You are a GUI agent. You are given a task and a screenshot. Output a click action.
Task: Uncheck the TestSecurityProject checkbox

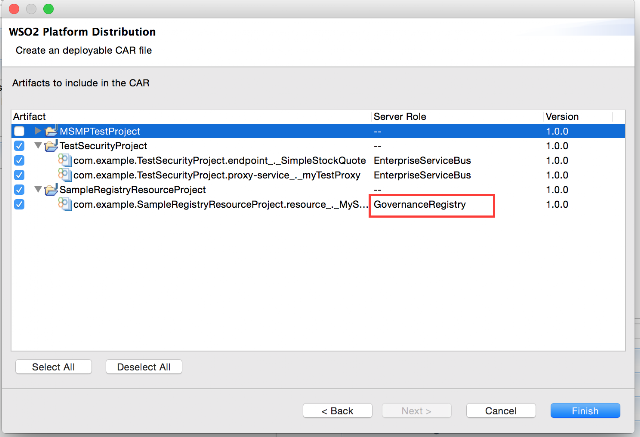[19, 146]
